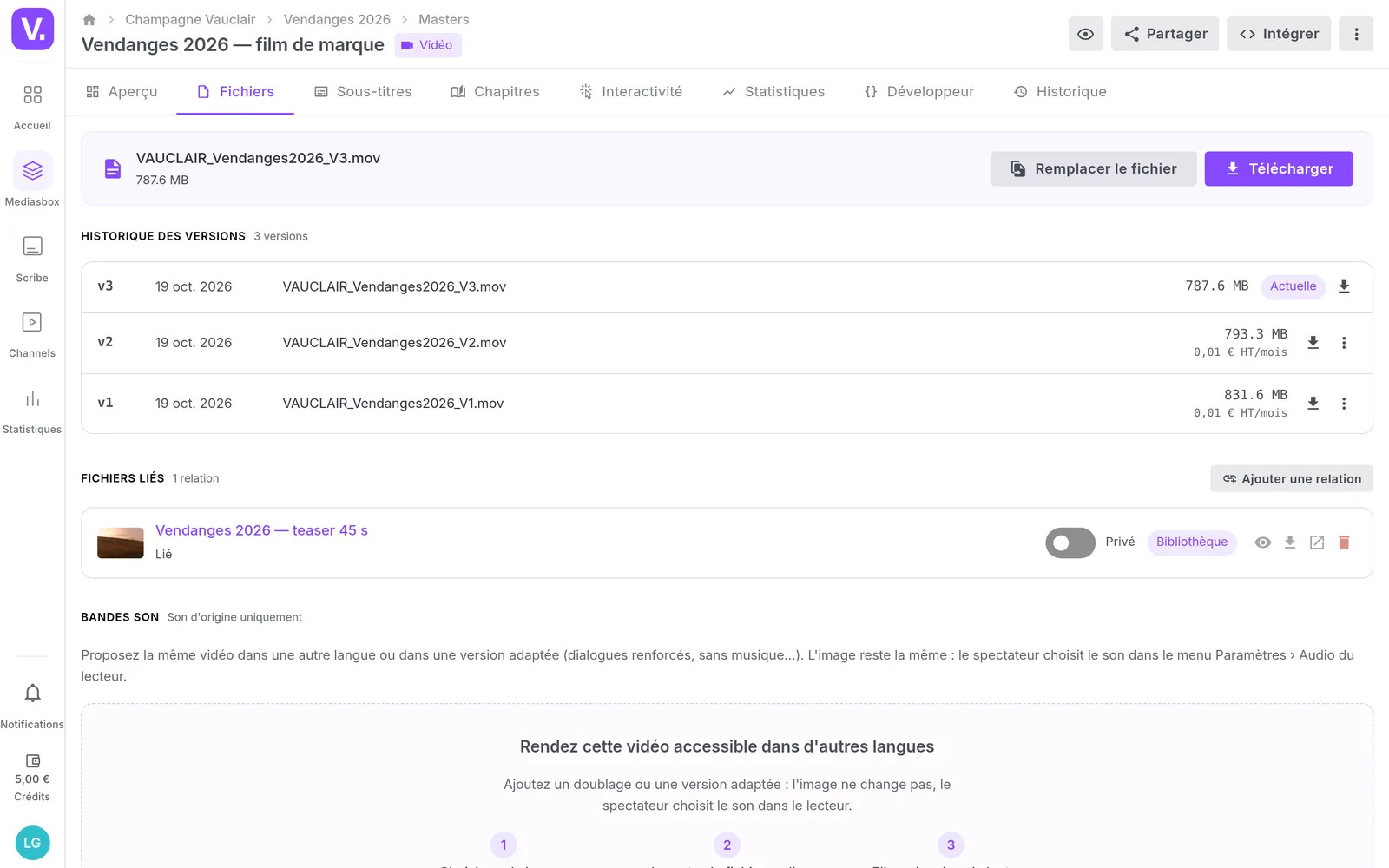The height and width of the screenshot is (868, 1389).
Task: Open more options menu for v2
Action: click(x=1344, y=343)
